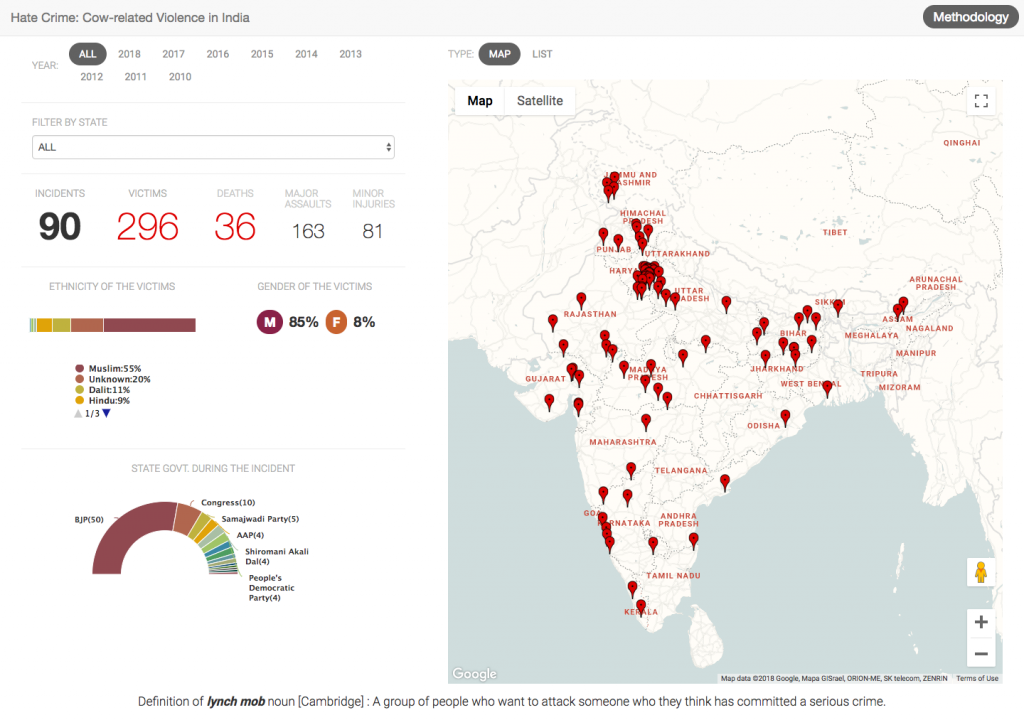The height and width of the screenshot is (720, 1024).
Task: Show previous ethnicity legend page arrow
Action: 78,414
